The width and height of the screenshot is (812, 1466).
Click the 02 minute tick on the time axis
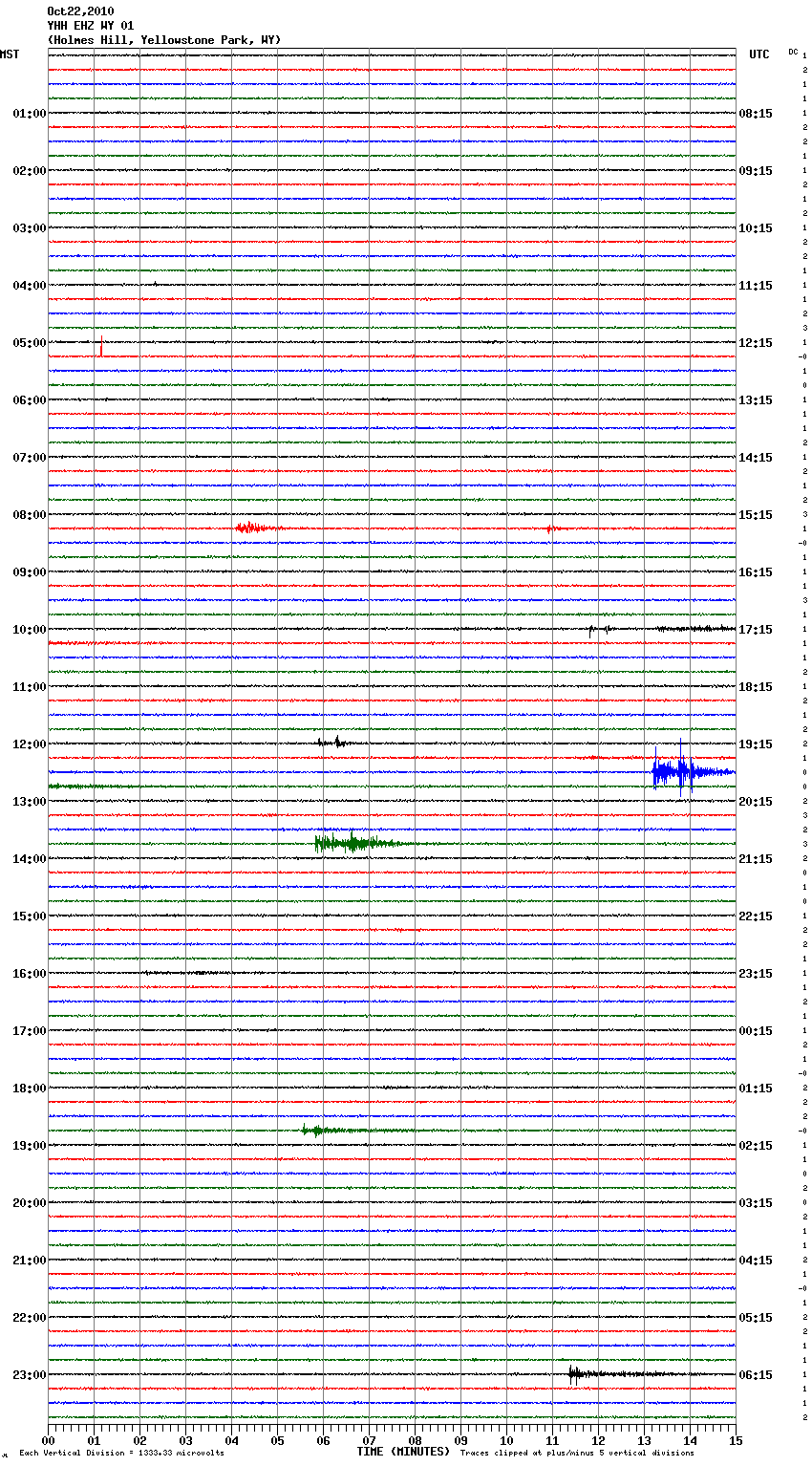click(140, 1440)
